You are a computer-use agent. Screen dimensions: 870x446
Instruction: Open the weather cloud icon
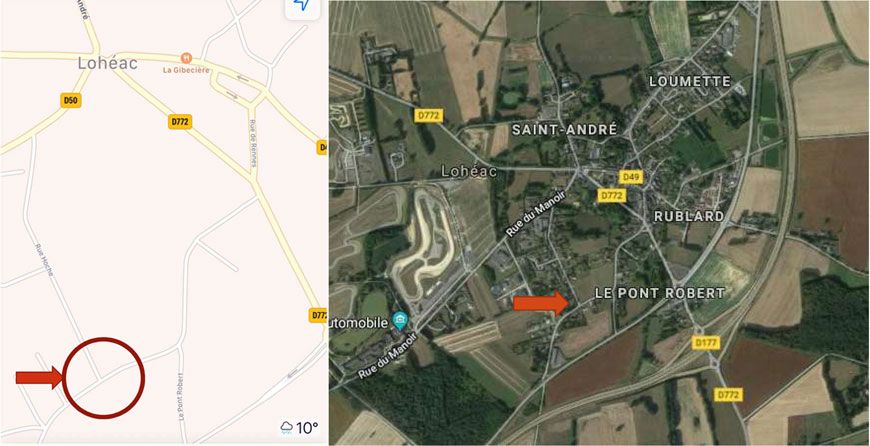click(x=286, y=428)
